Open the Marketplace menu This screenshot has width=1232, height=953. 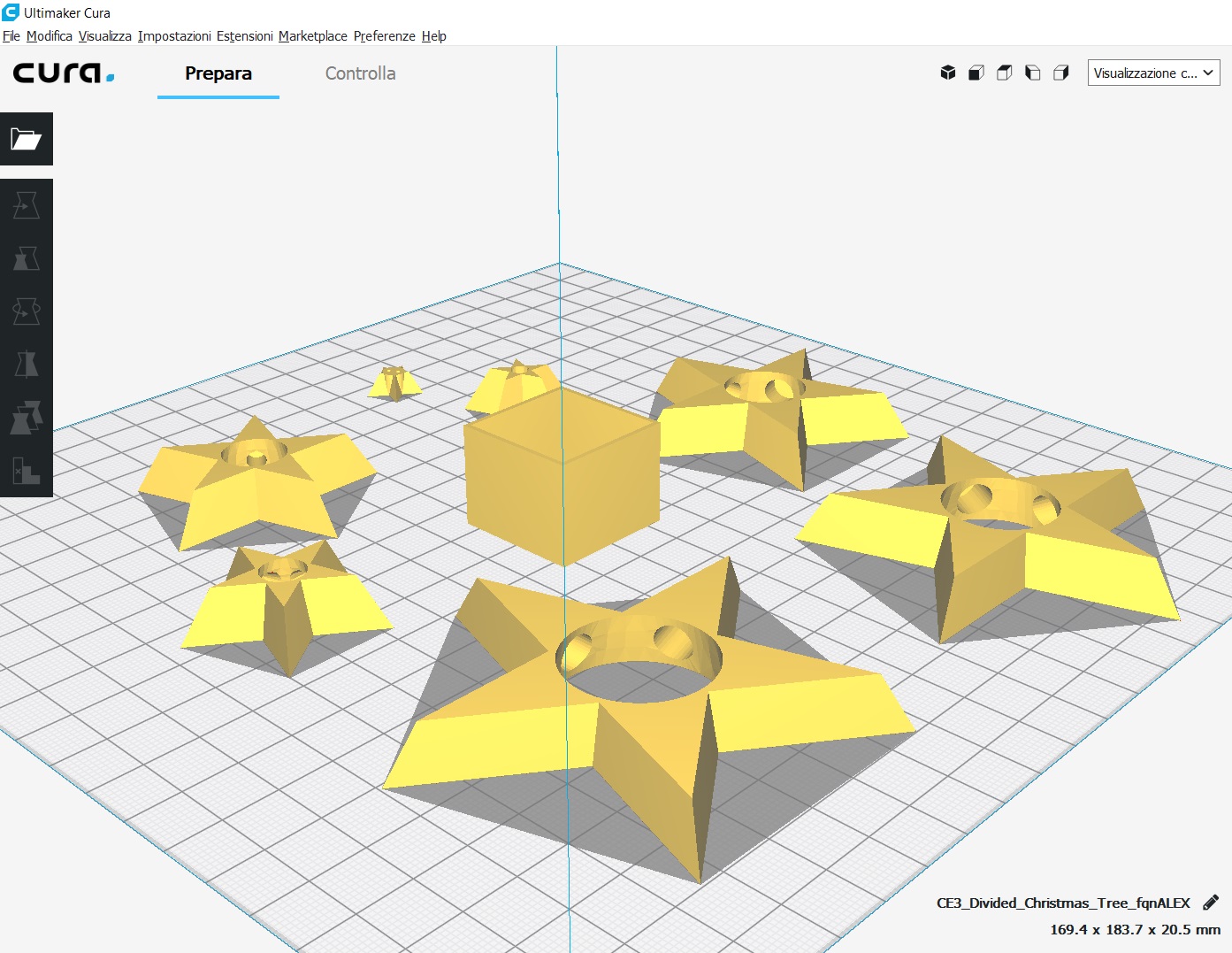click(x=313, y=36)
